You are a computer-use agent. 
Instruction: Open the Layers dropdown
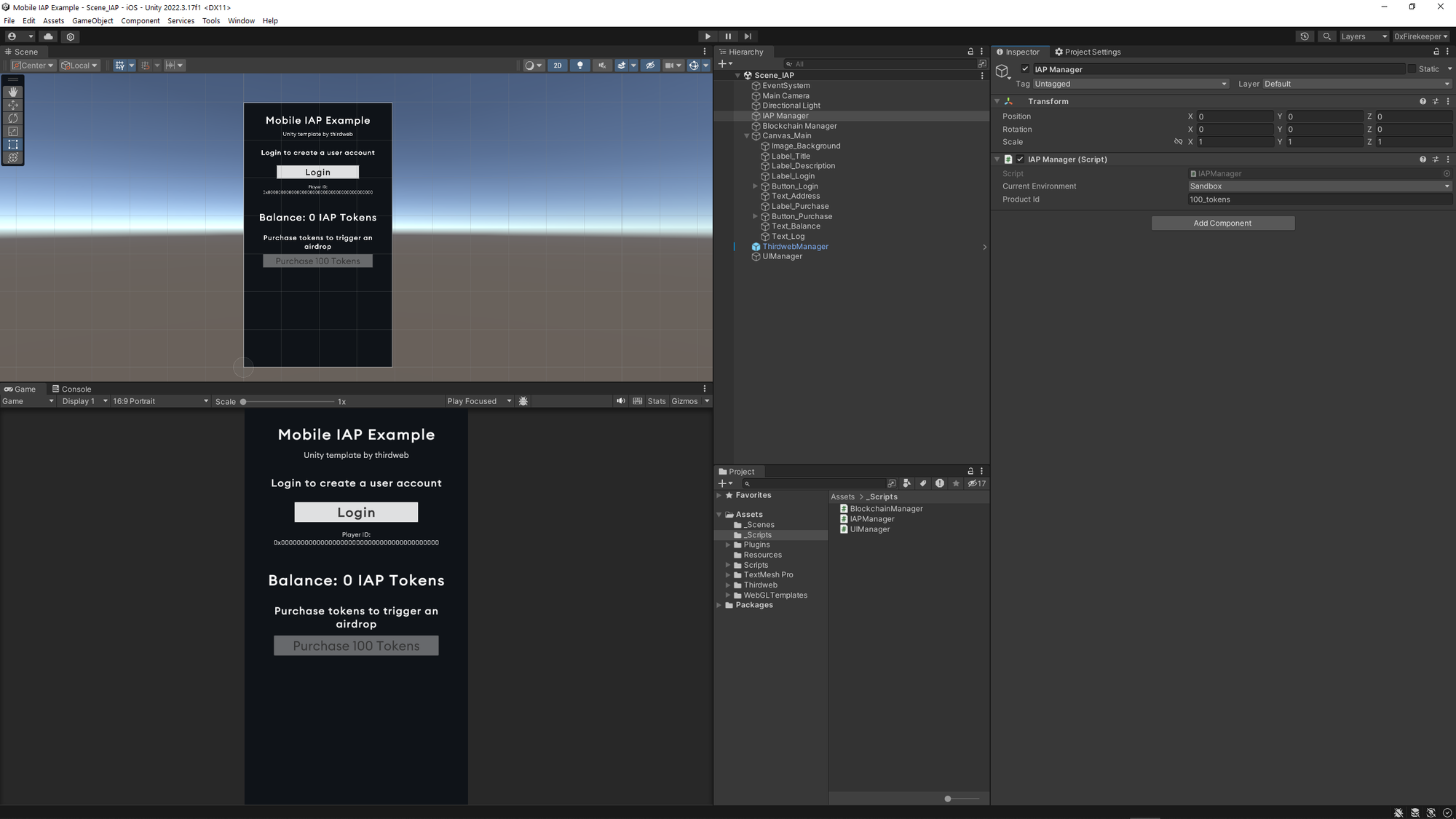pyautogui.click(x=1364, y=36)
